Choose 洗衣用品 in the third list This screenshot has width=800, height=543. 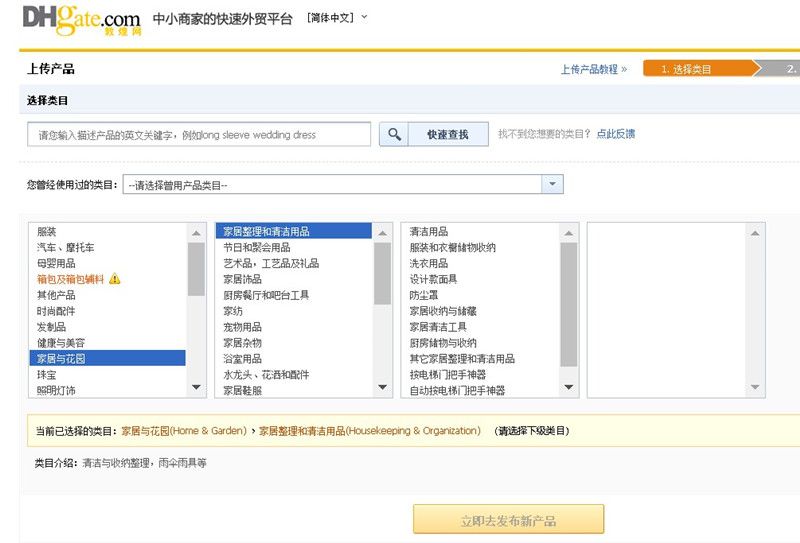coord(428,263)
